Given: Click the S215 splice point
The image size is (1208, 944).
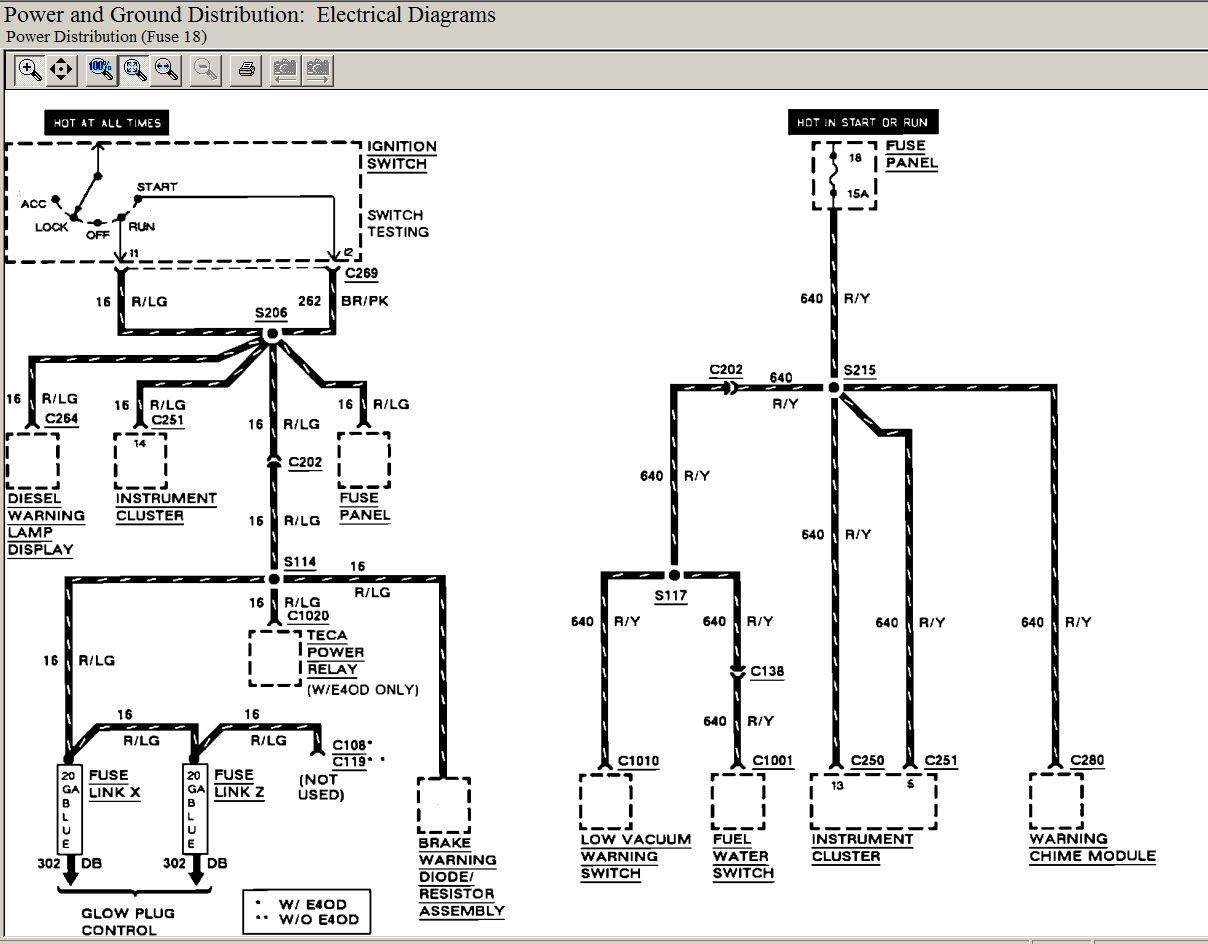Looking at the screenshot, I should click(x=834, y=387).
